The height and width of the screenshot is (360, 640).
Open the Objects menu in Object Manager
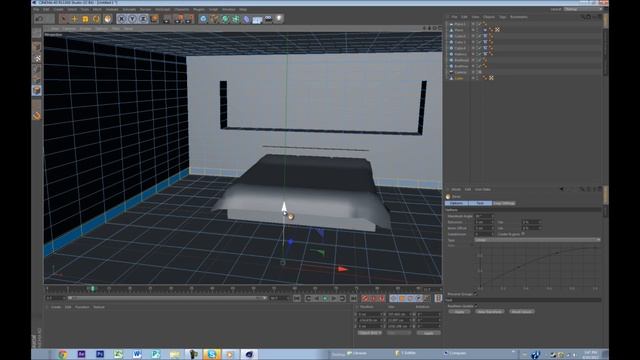coord(489,17)
